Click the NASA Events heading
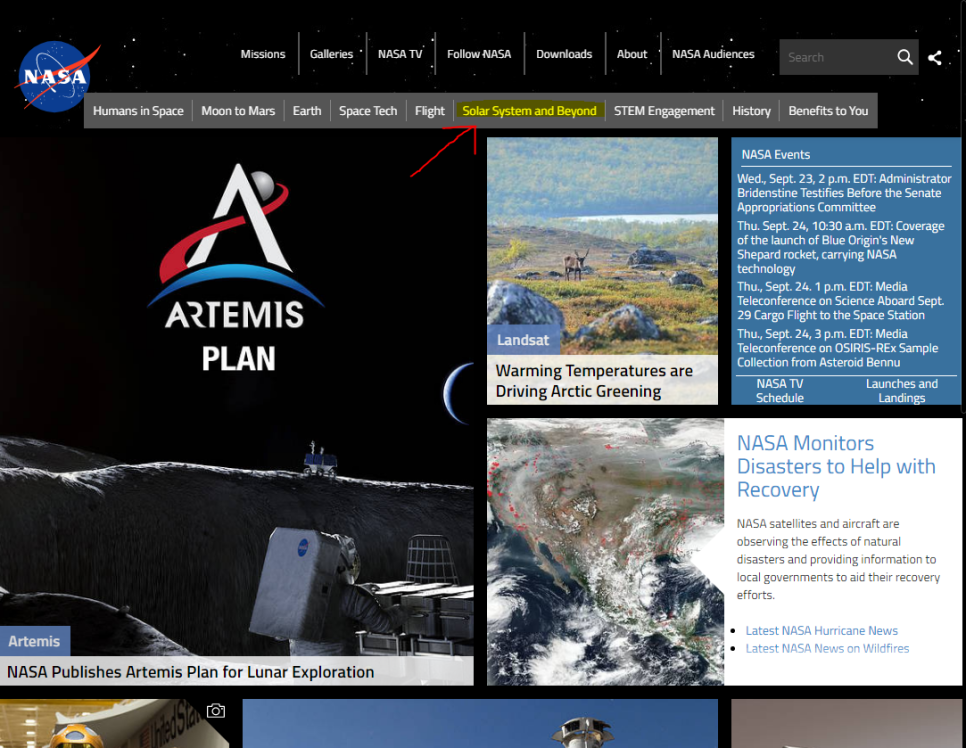Image resolution: width=966 pixels, height=748 pixels. pos(776,155)
